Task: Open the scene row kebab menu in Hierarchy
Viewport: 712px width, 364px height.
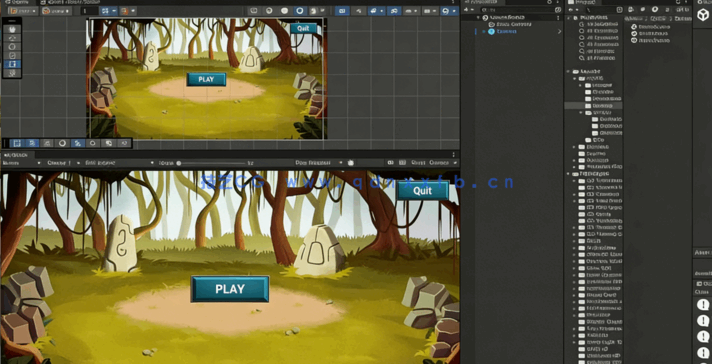Action: pyautogui.click(x=559, y=18)
